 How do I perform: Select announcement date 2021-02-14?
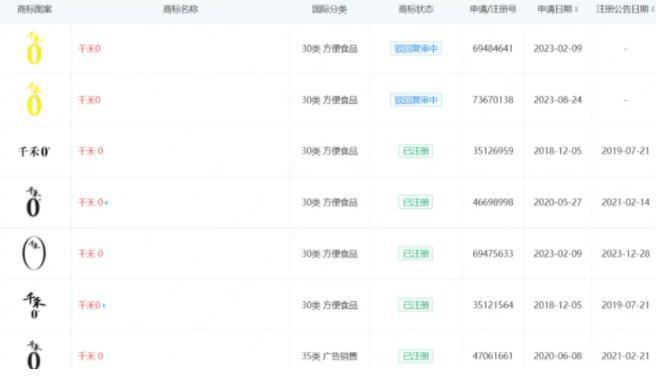(x=625, y=202)
